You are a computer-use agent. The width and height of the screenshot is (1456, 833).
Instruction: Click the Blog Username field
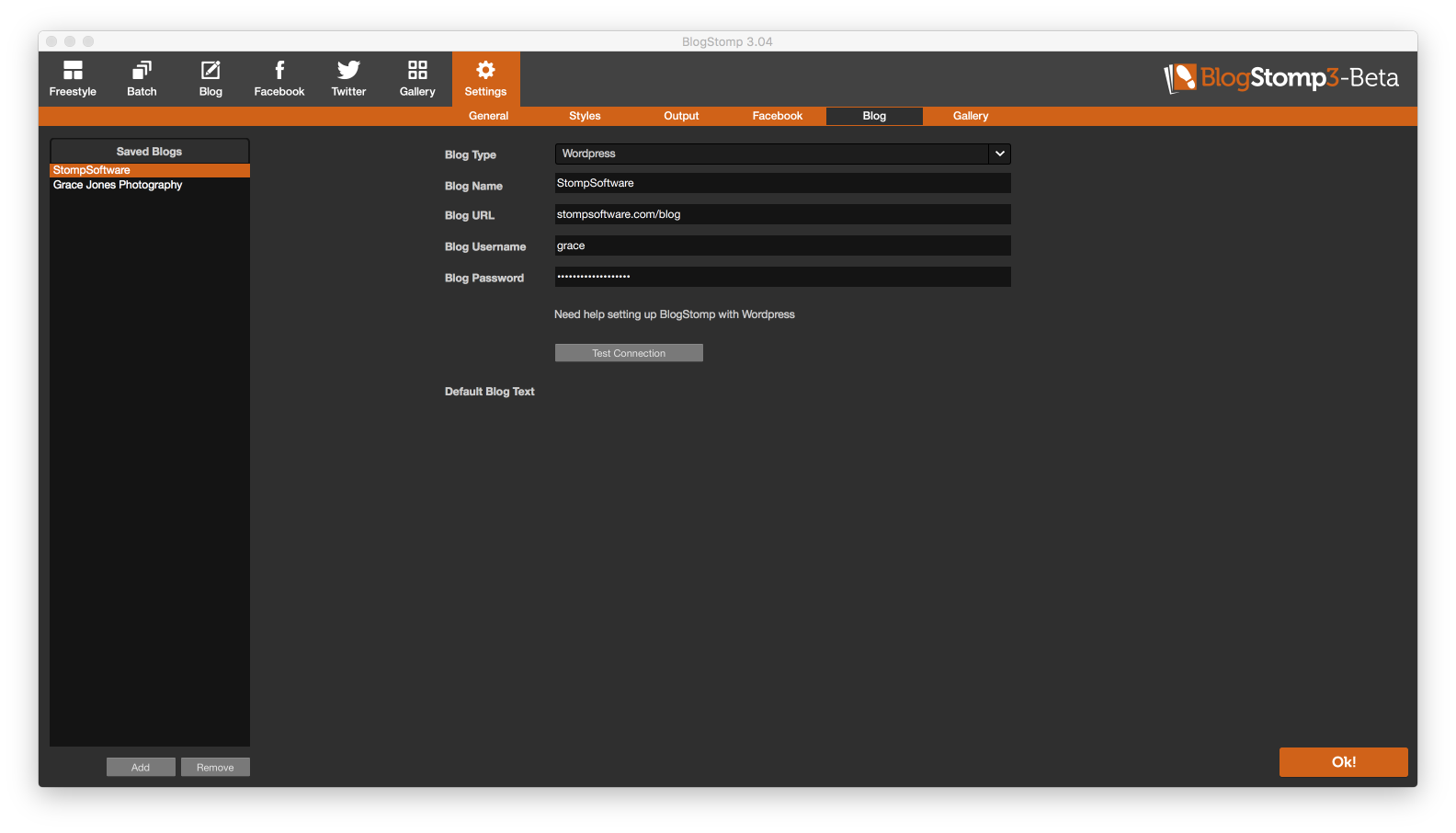point(782,245)
